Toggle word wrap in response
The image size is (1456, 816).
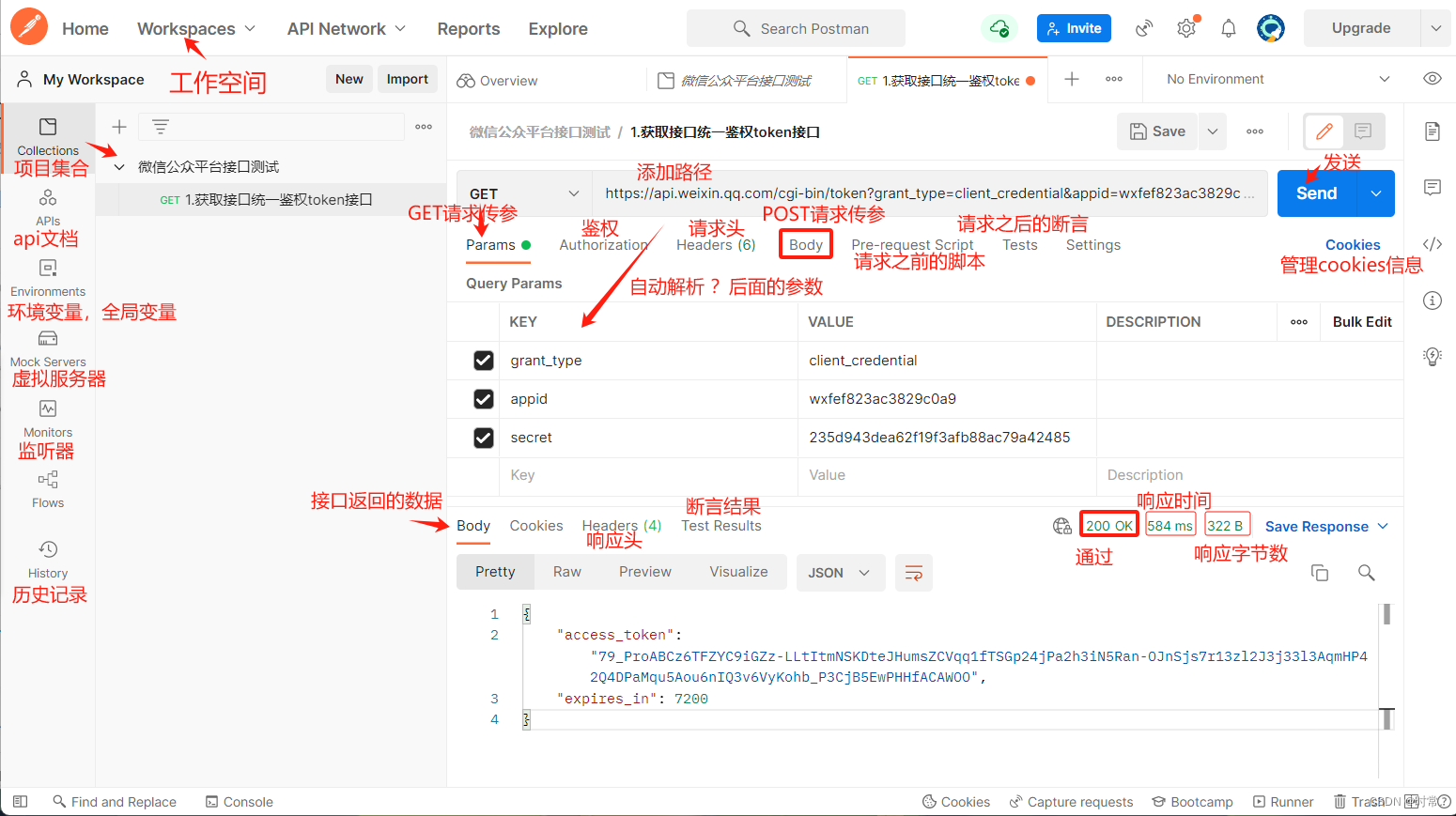(913, 573)
